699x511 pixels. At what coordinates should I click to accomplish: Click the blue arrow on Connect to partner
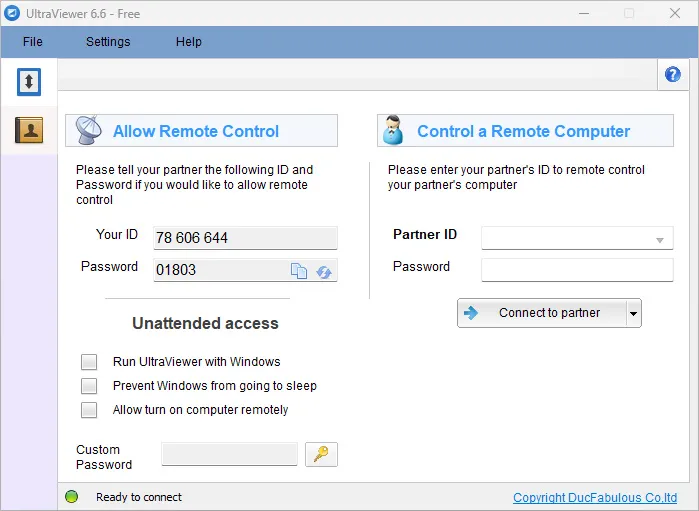(471, 313)
